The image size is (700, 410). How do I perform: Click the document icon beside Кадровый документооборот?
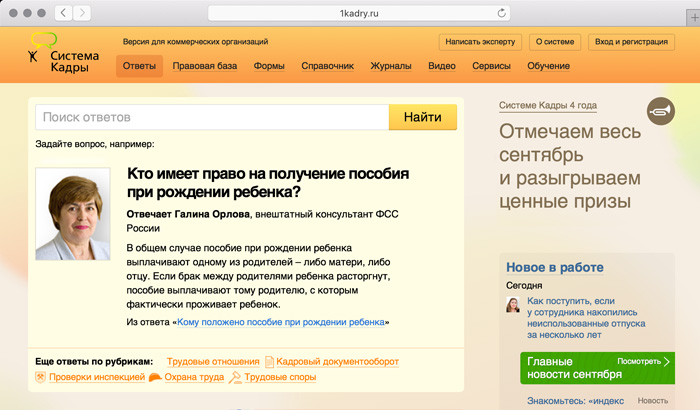tap(269, 361)
